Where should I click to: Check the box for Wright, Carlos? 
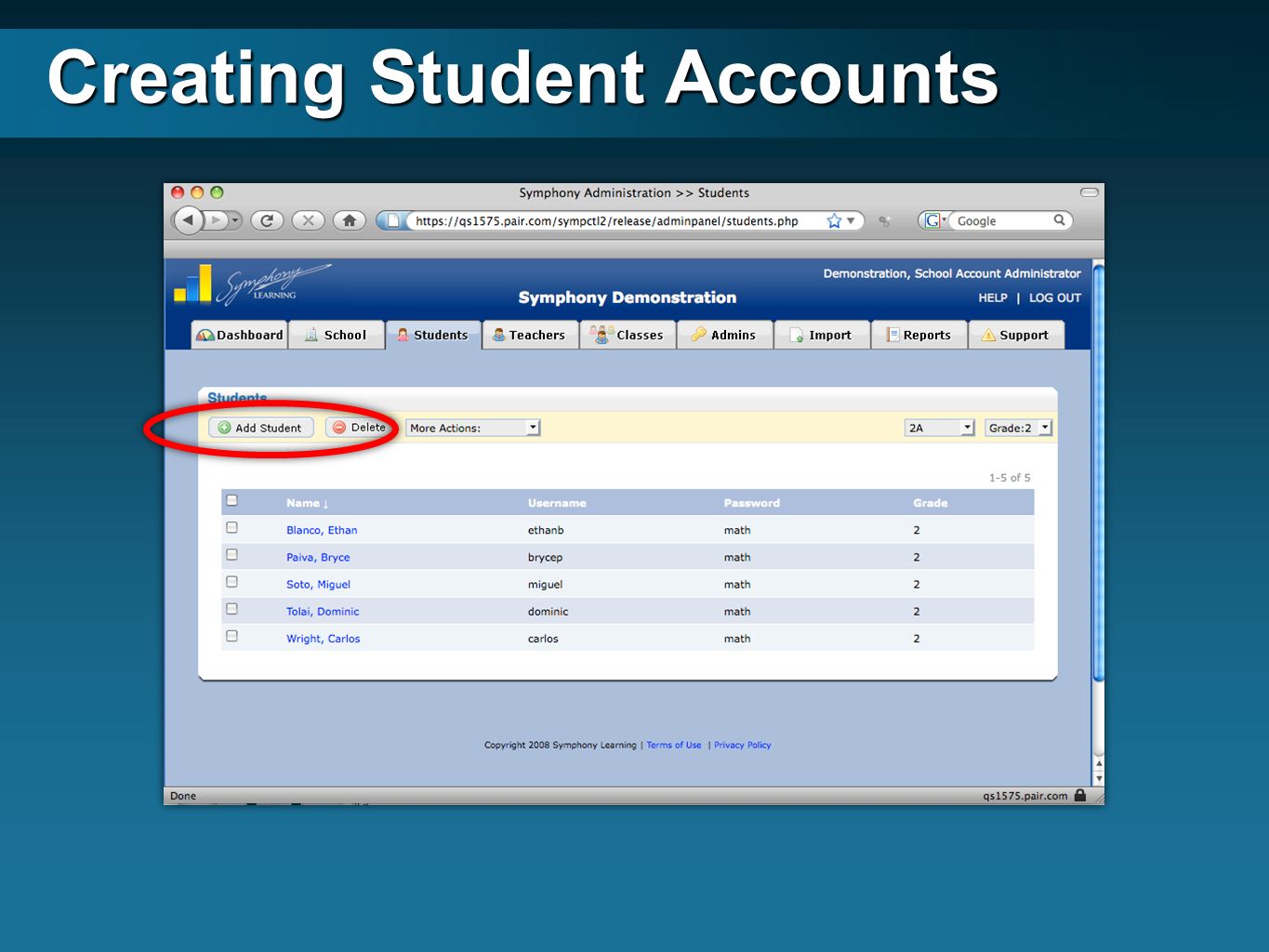[232, 636]
